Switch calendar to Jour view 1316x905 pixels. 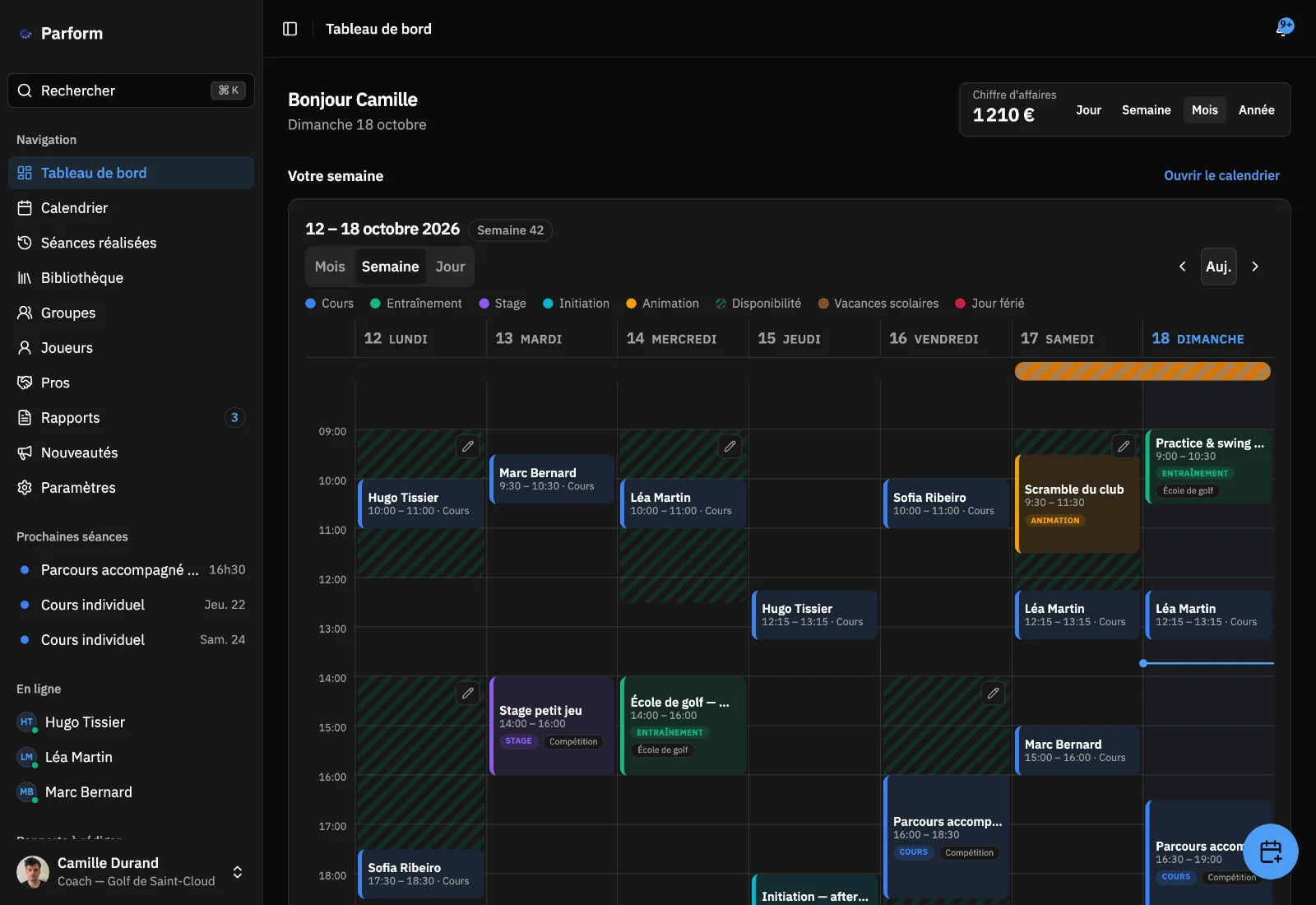pos(450,267)
